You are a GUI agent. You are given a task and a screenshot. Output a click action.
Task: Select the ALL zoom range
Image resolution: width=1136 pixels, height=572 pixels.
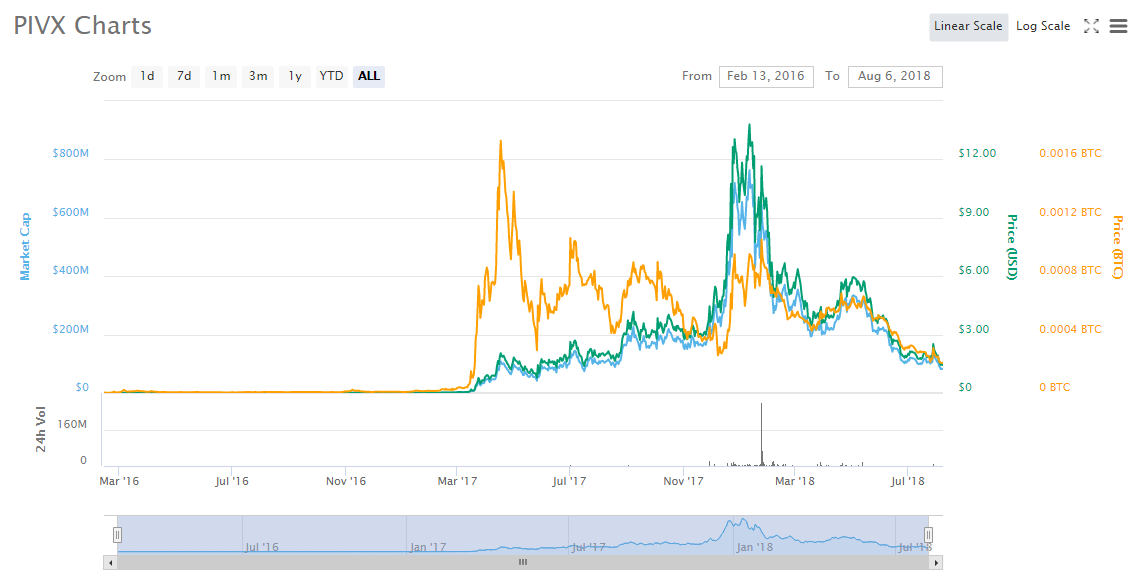click(x=369, y=76)
